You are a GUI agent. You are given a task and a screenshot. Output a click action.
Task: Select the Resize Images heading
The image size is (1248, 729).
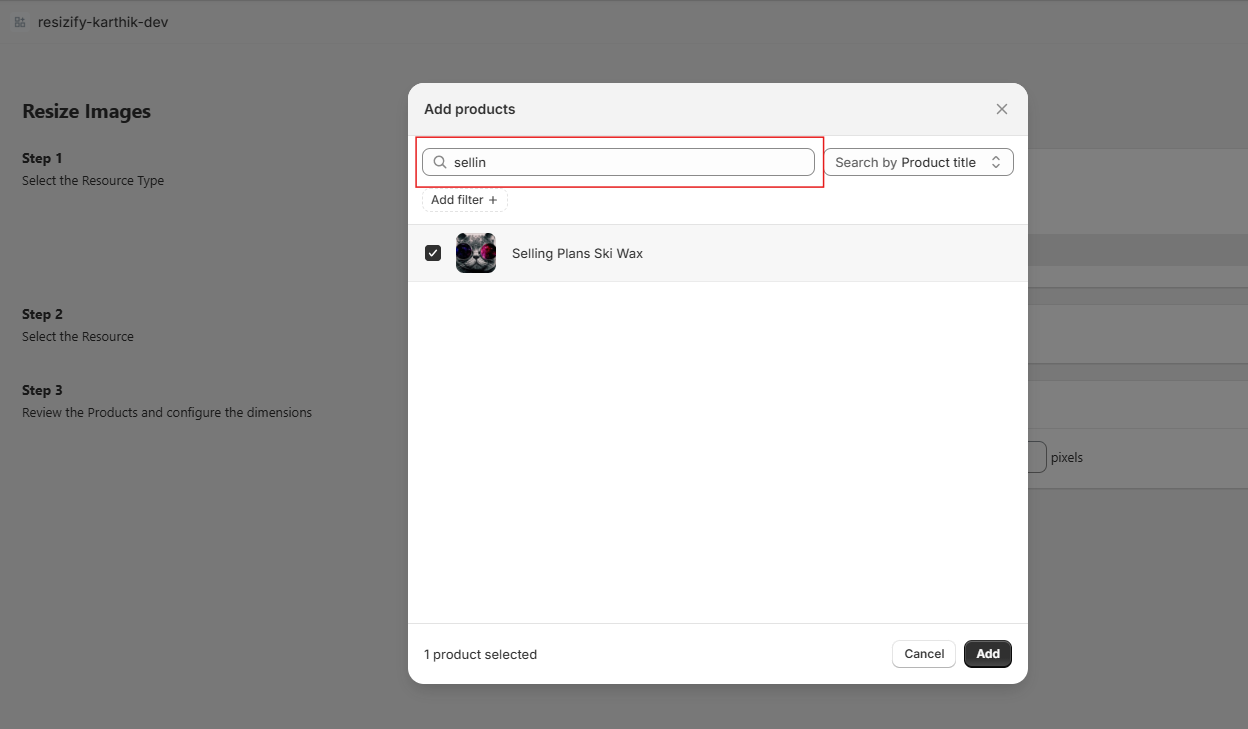(86, 111)
